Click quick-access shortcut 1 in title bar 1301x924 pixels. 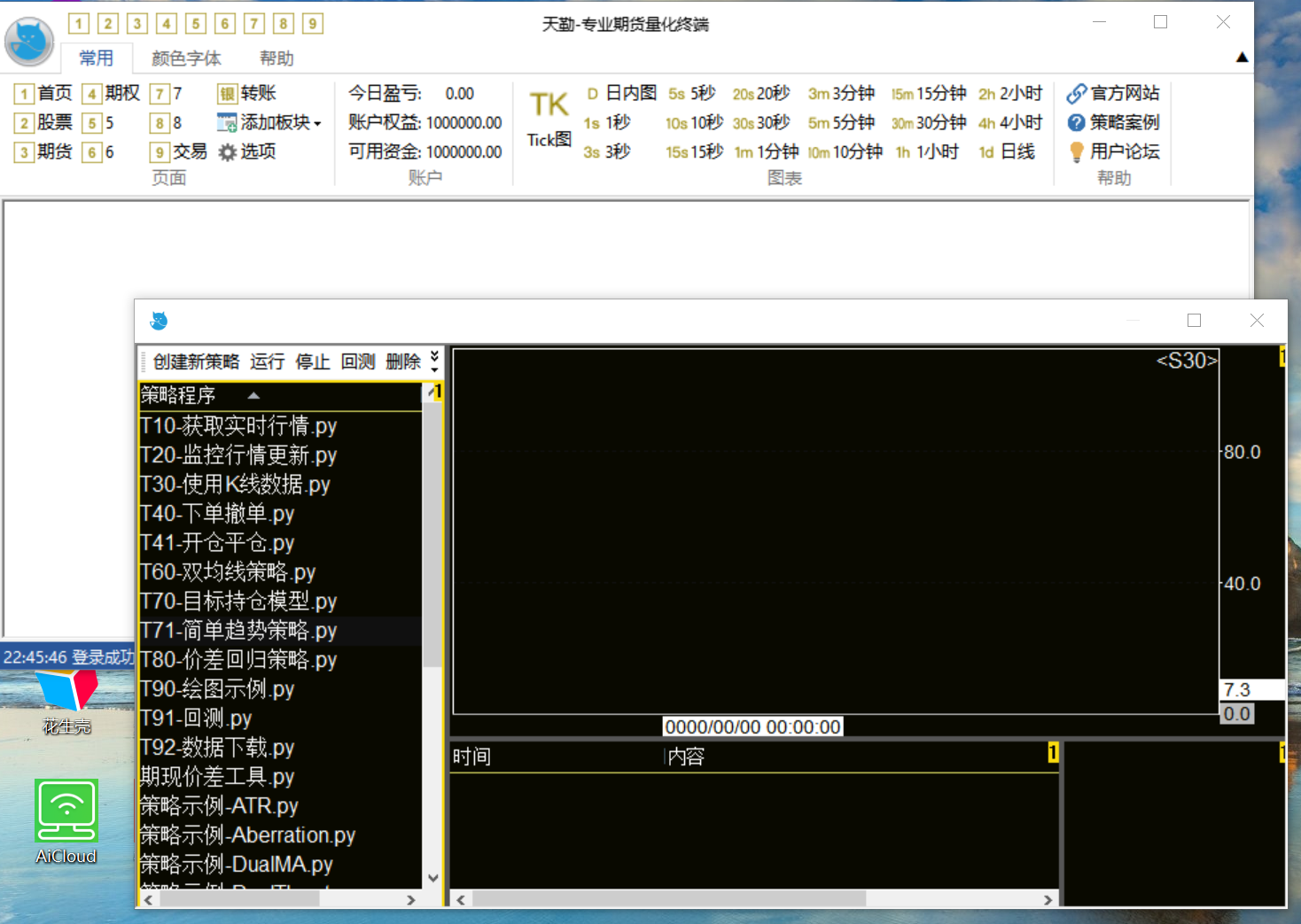pos(78,24)
